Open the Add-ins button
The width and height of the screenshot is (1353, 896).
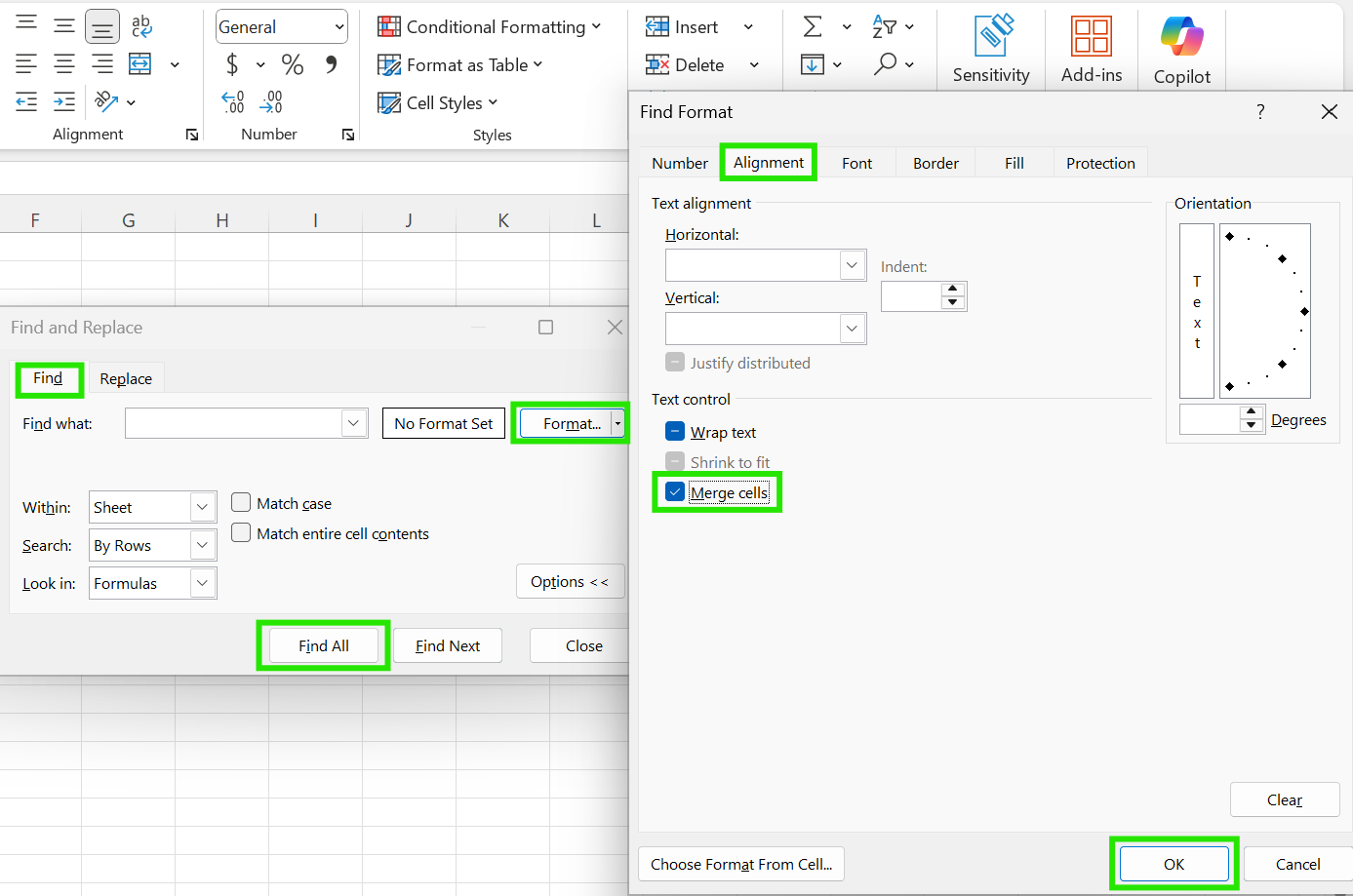coord(1092,50)
